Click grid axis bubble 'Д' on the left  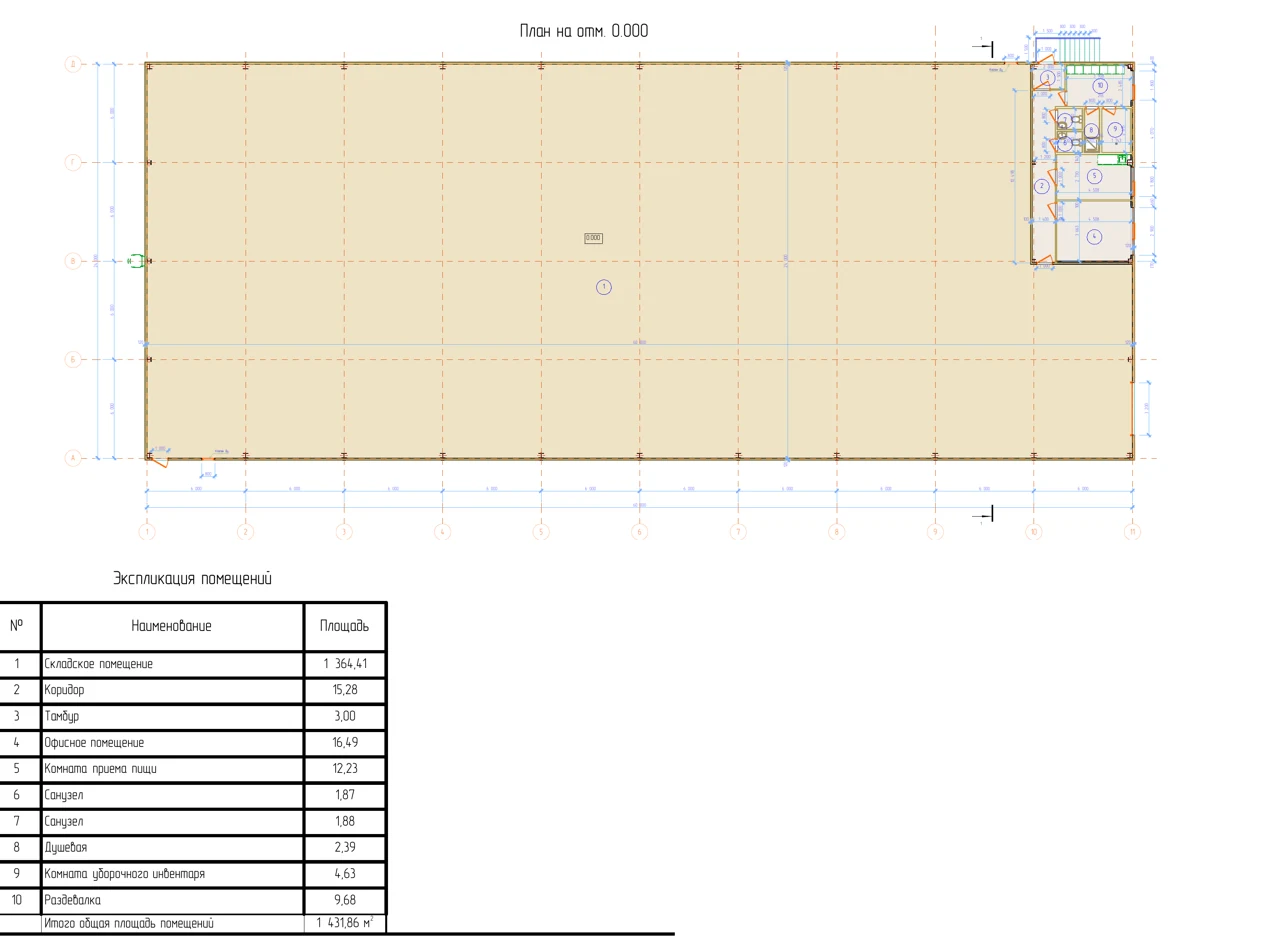72,64
